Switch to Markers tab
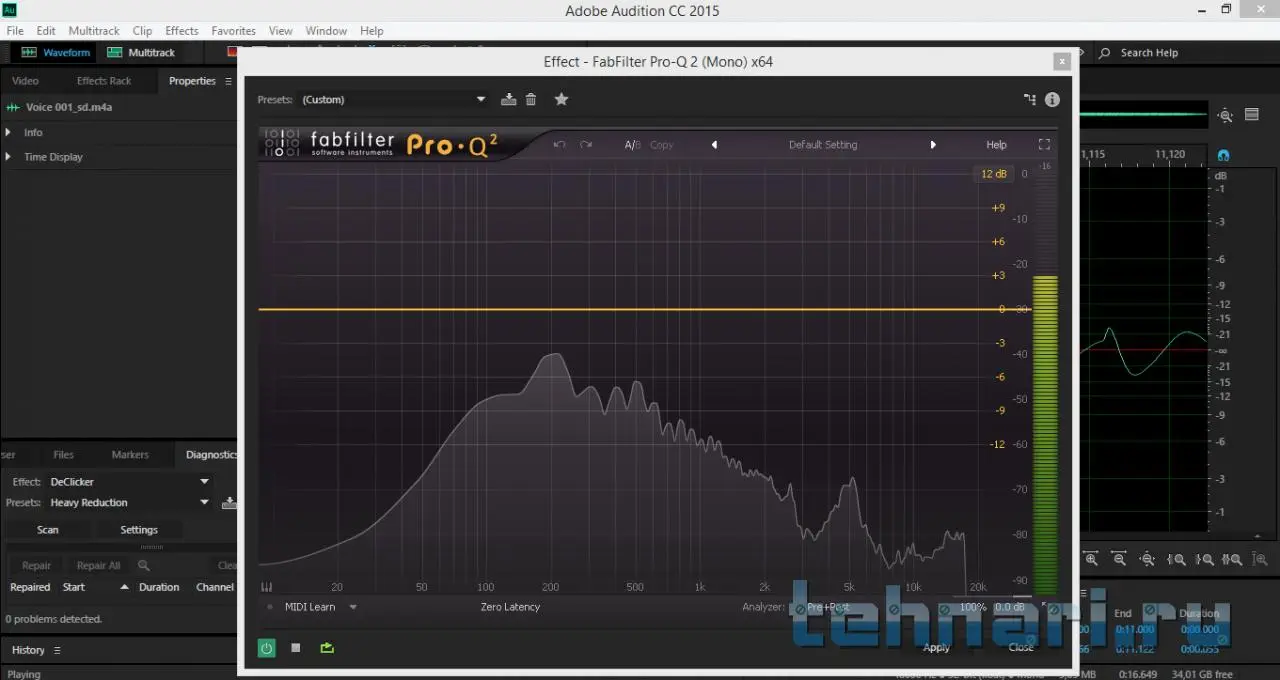The height and width of the screenshot is (680, 1280). [130, 455]
